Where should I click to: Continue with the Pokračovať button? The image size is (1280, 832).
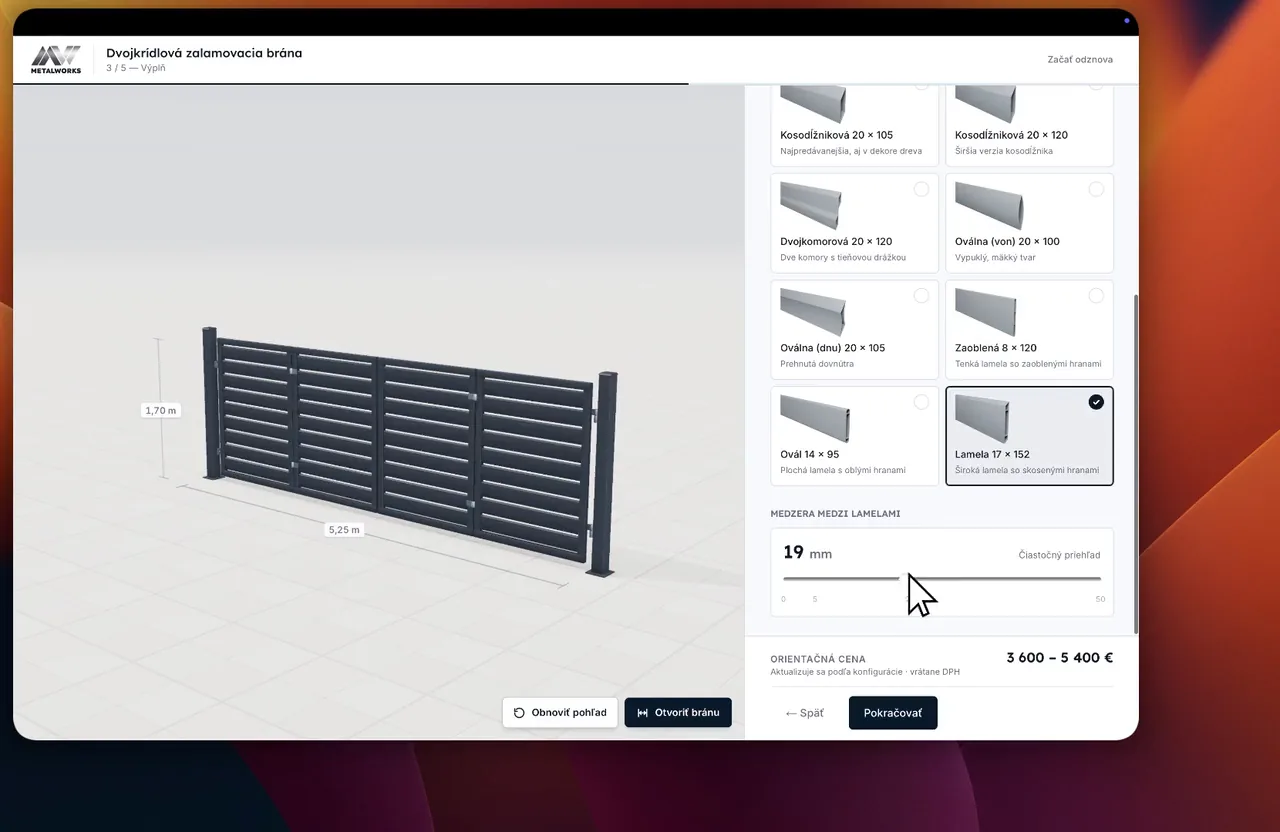(893, 713)
